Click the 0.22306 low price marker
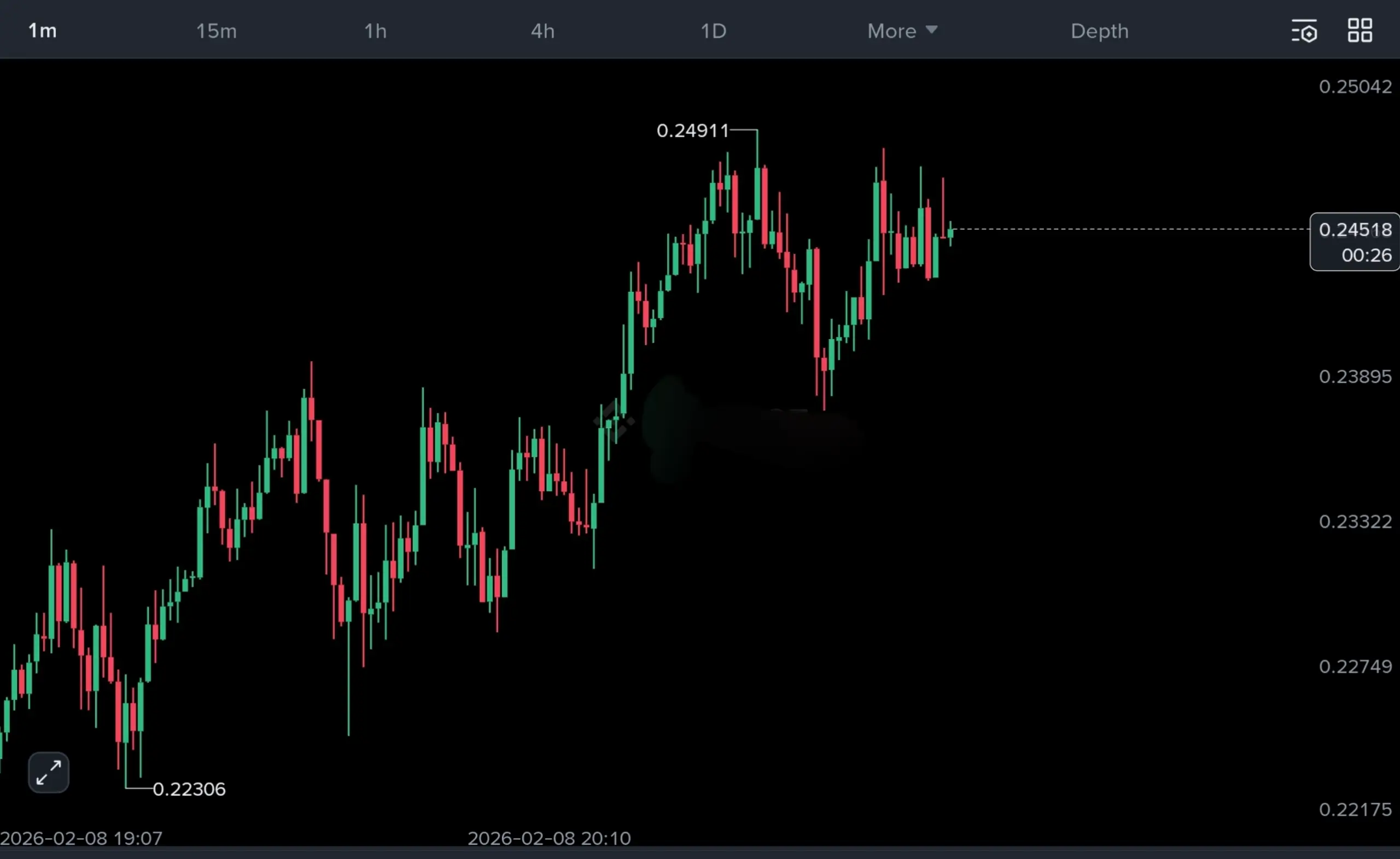Viewport: 1400px width, 859px height. point(189,789)
